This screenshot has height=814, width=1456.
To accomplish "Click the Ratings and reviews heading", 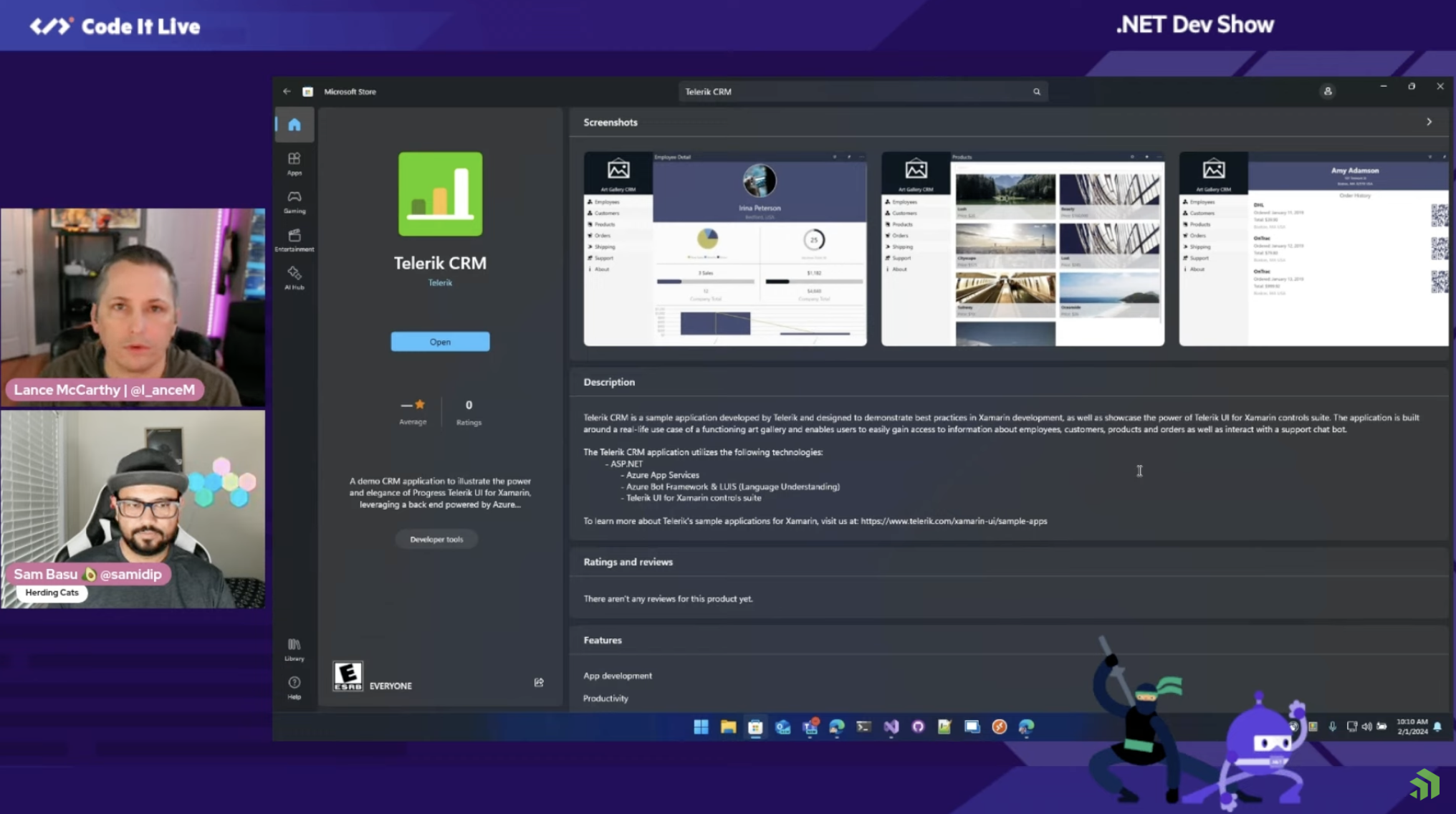I will point(628,562).
